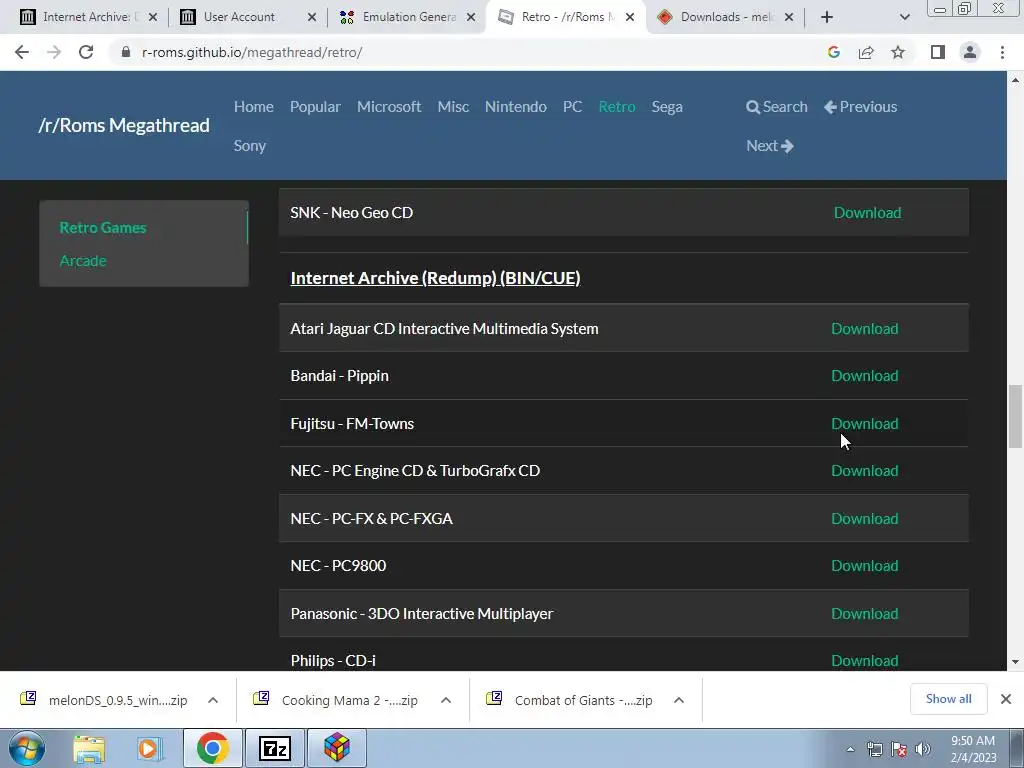
Task: Click the browser forward arrow
Action: 54,52
